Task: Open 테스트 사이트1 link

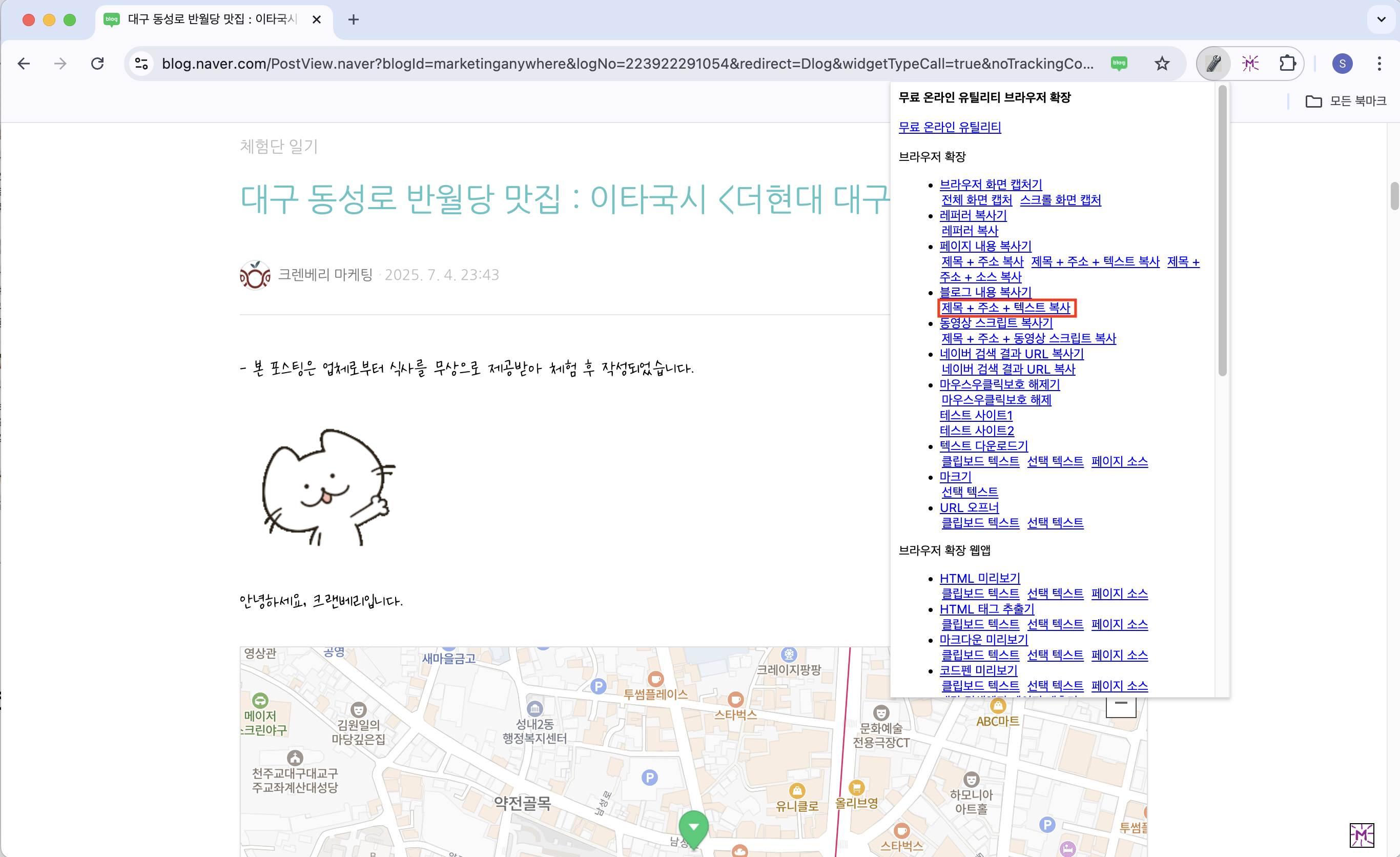Action: point(976,415)
